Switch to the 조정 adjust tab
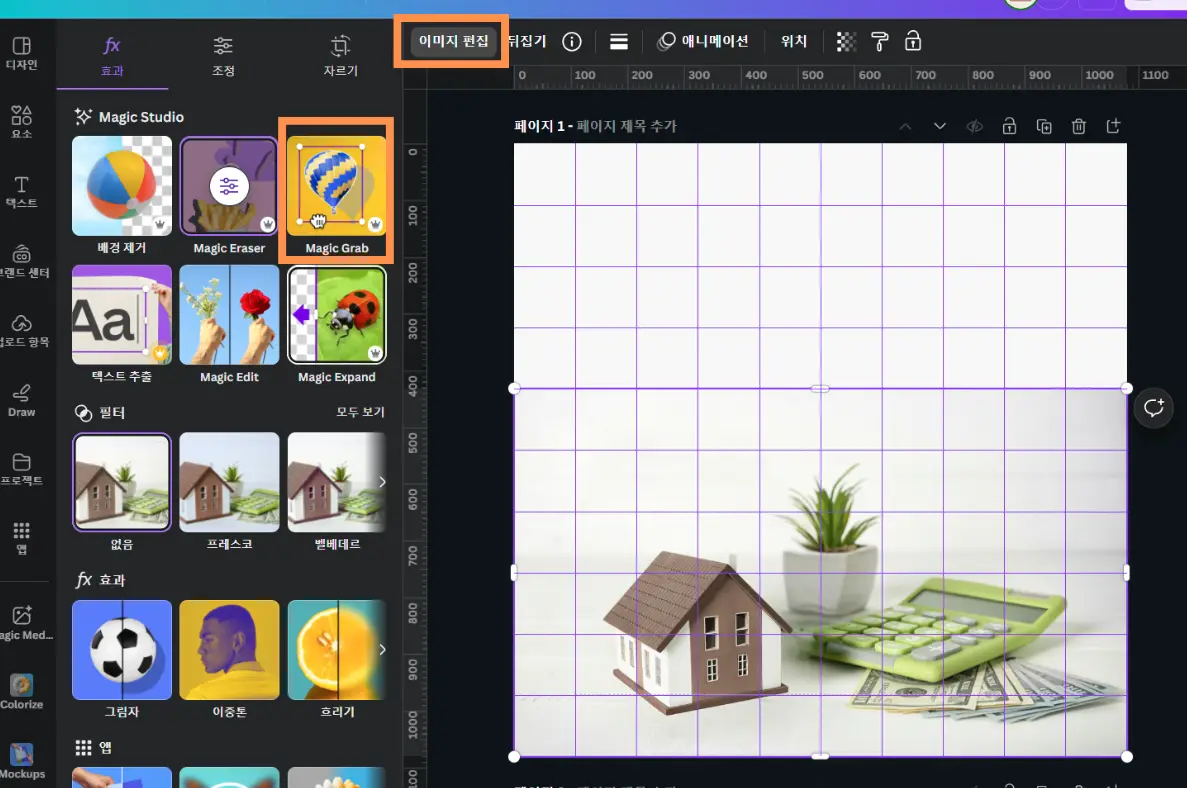The height and width of the screenshot is (788, 1187). click(x=223, y=56)
